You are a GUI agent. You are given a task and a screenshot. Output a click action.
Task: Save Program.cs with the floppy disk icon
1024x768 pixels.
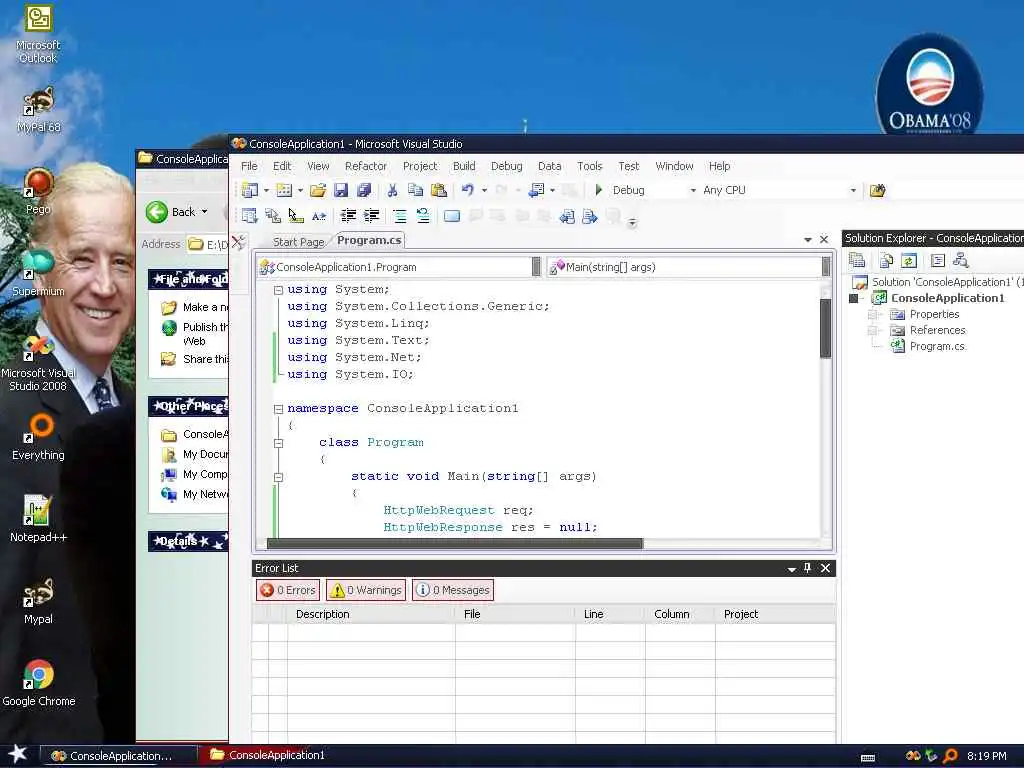(341, 190)
